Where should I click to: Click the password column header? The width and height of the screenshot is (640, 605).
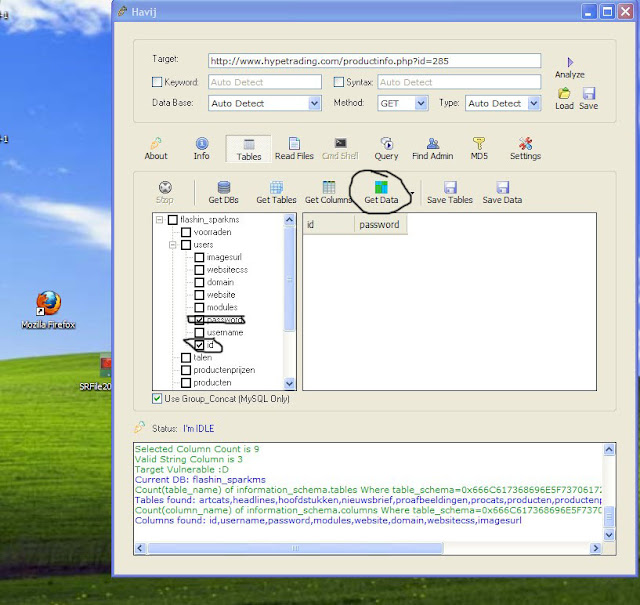tap(380, 225)
